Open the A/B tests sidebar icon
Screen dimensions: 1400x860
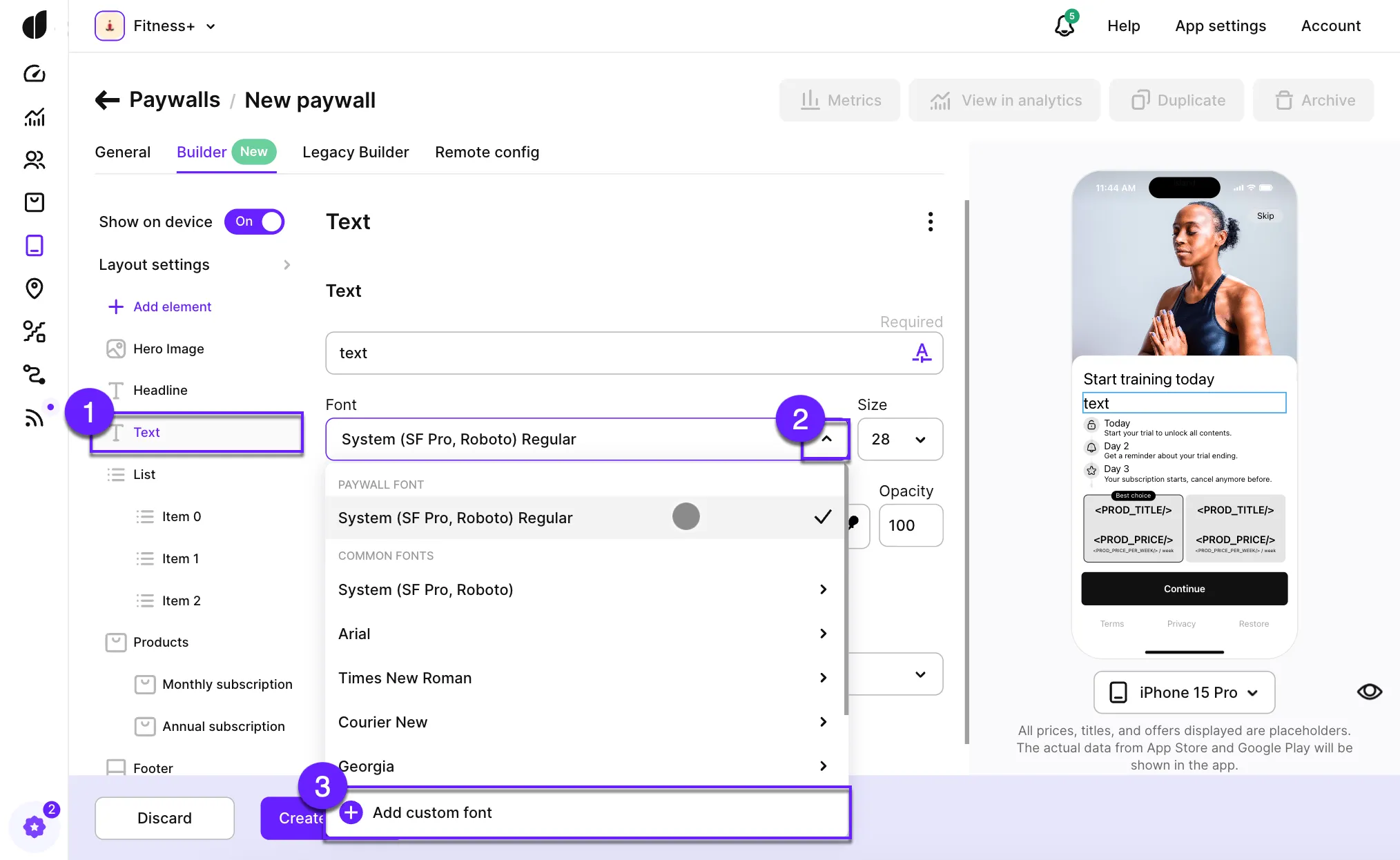point(34,331)
